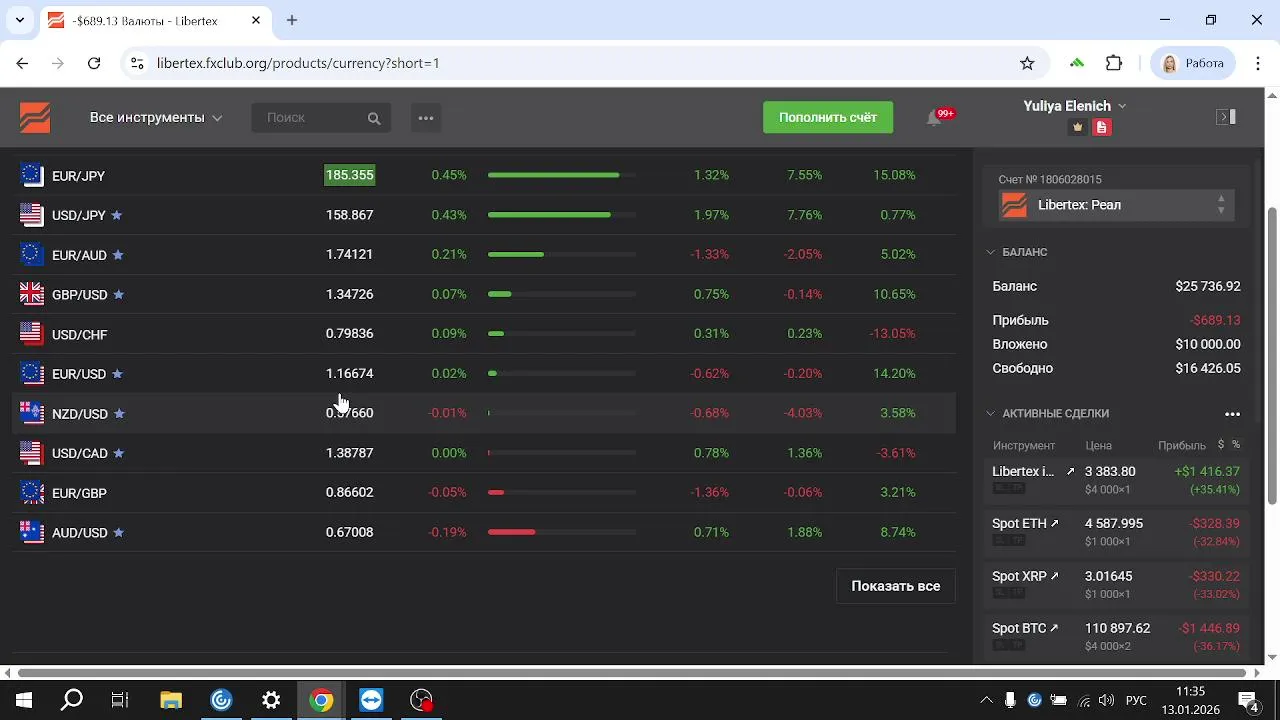Expand the 'Все инструменты' dropdown

(x=156, y=118)
